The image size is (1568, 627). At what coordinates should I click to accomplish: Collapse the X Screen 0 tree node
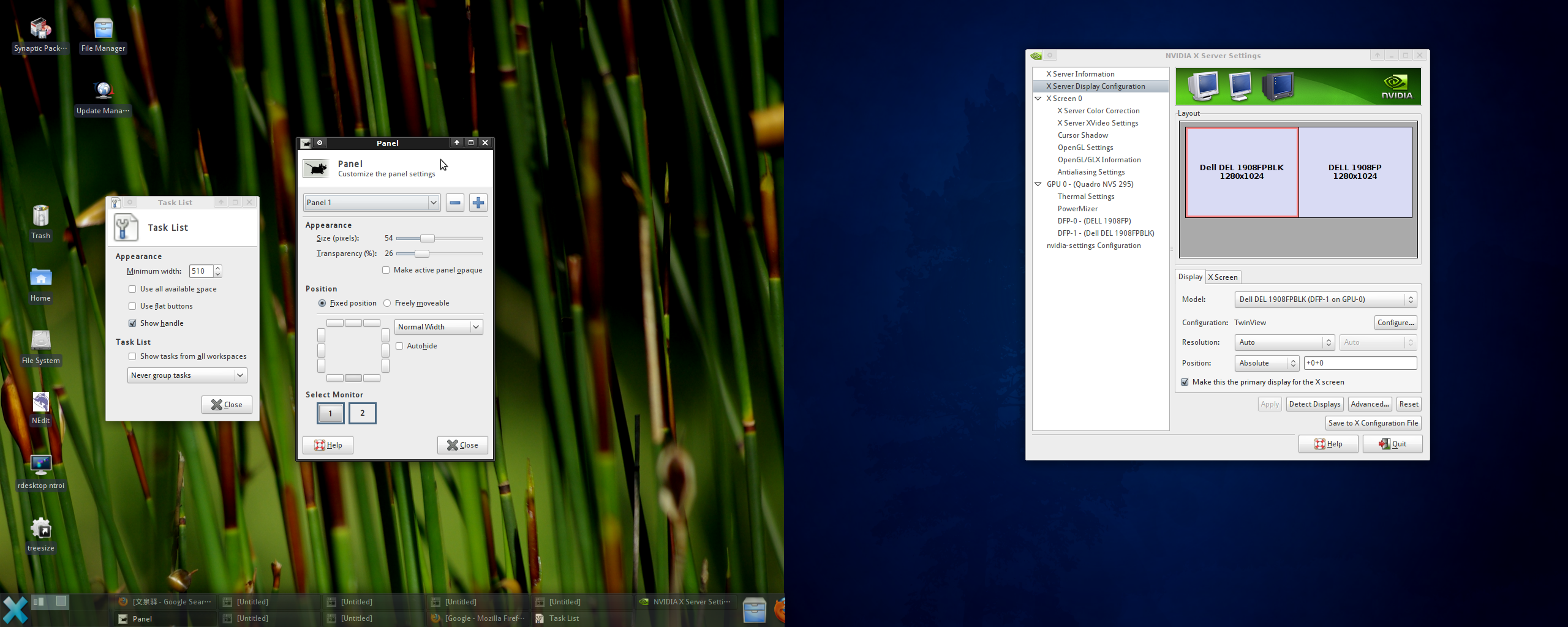[1038, 99]
